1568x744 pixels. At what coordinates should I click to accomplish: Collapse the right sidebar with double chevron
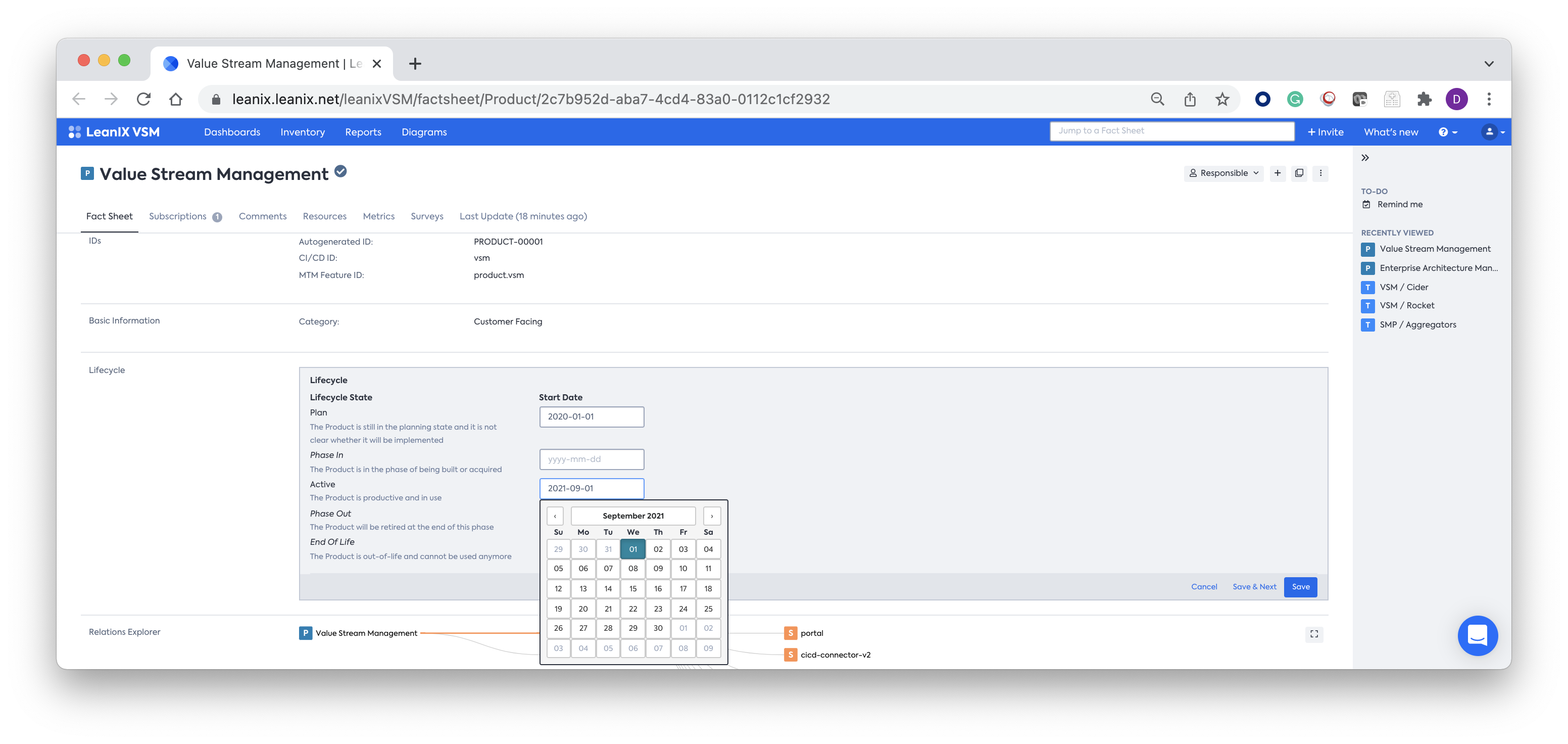coord(1365,158)
